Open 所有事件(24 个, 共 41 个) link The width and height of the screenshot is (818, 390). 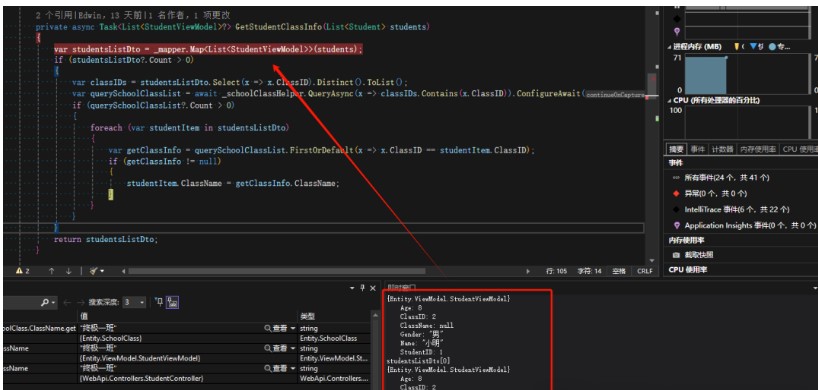(727, 178)
